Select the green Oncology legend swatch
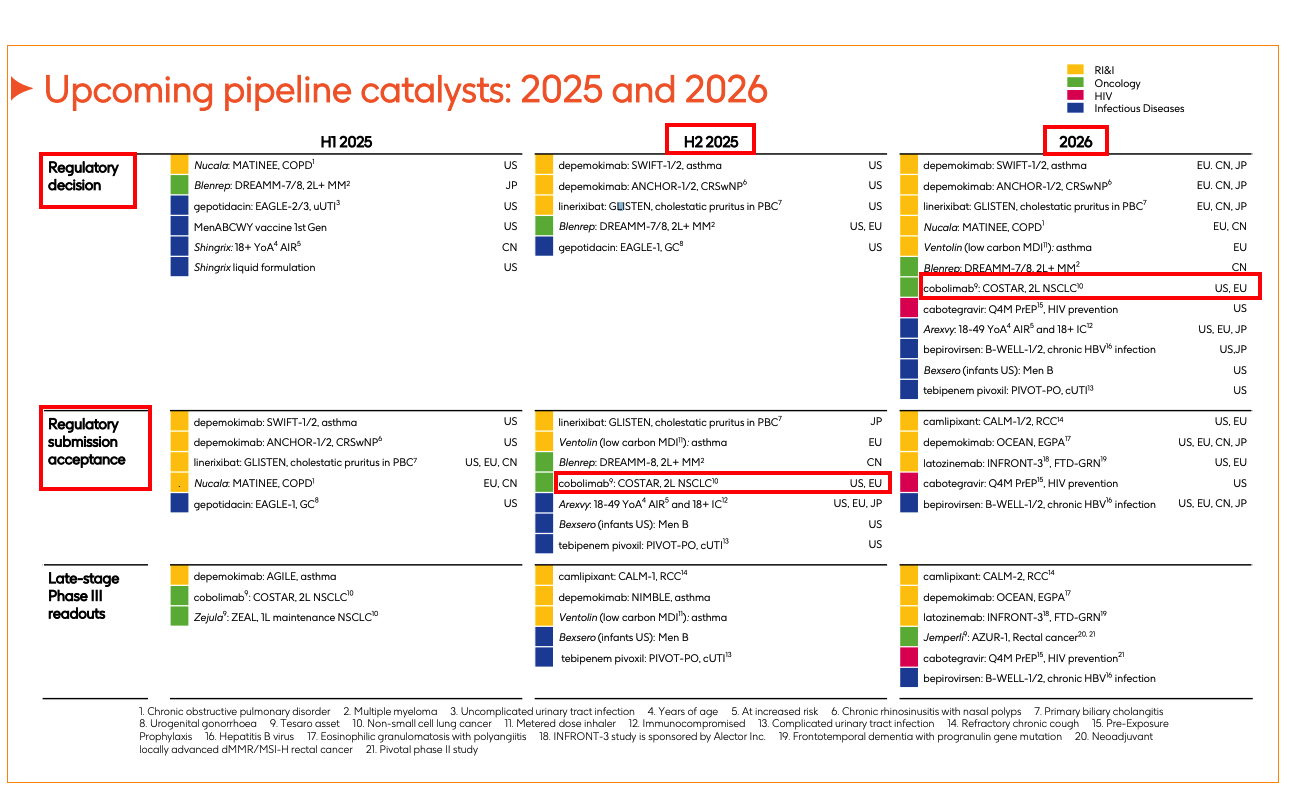The image size is (1300, 800). [x=1076, y=83]
